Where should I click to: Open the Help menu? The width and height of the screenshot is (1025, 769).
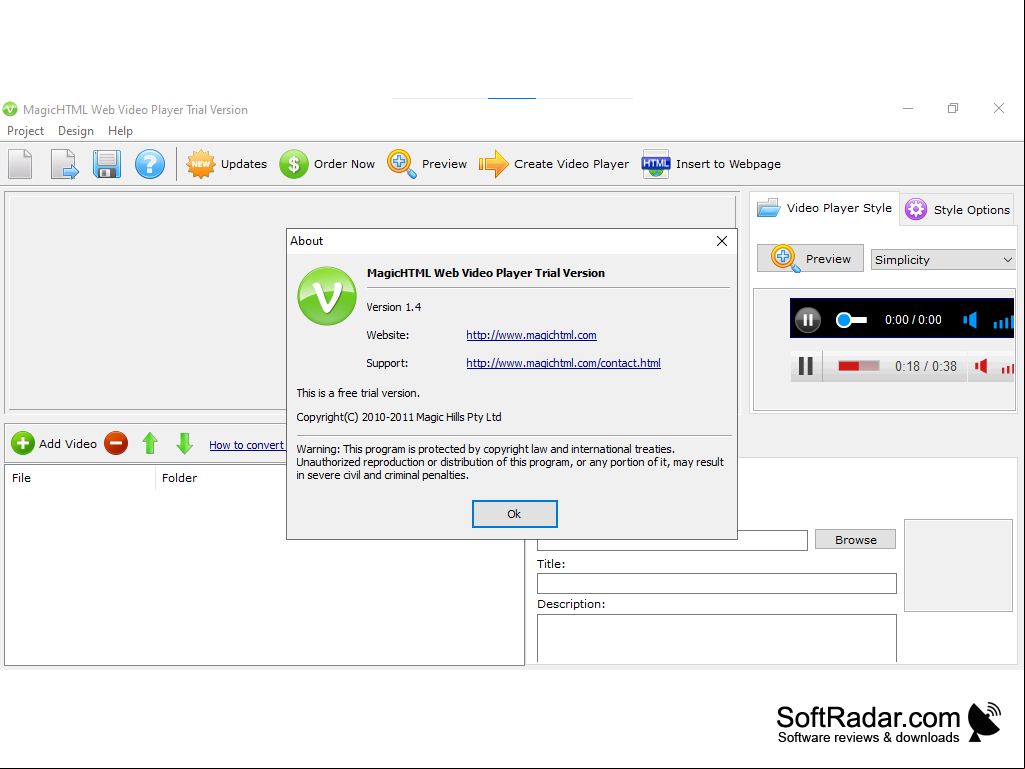click(x=120, y=131)
